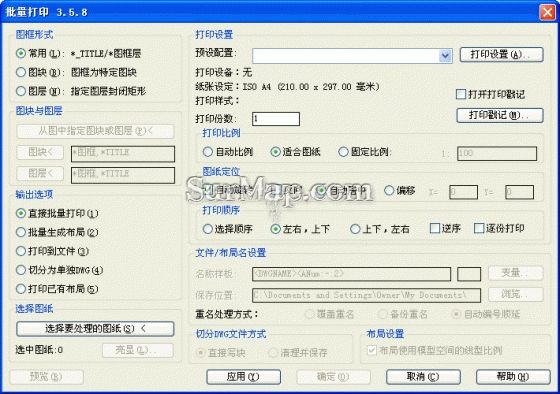The image size is (560, 394).
Task: Click the 选择要处理的图纸(S) < button
Action: click(95, 329)
